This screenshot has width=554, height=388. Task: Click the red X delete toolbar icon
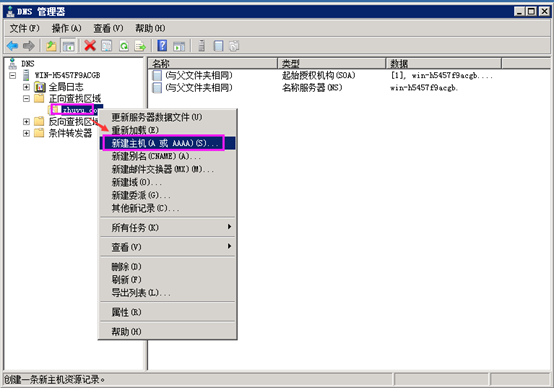pyautogui.click(x=90, y=46)
